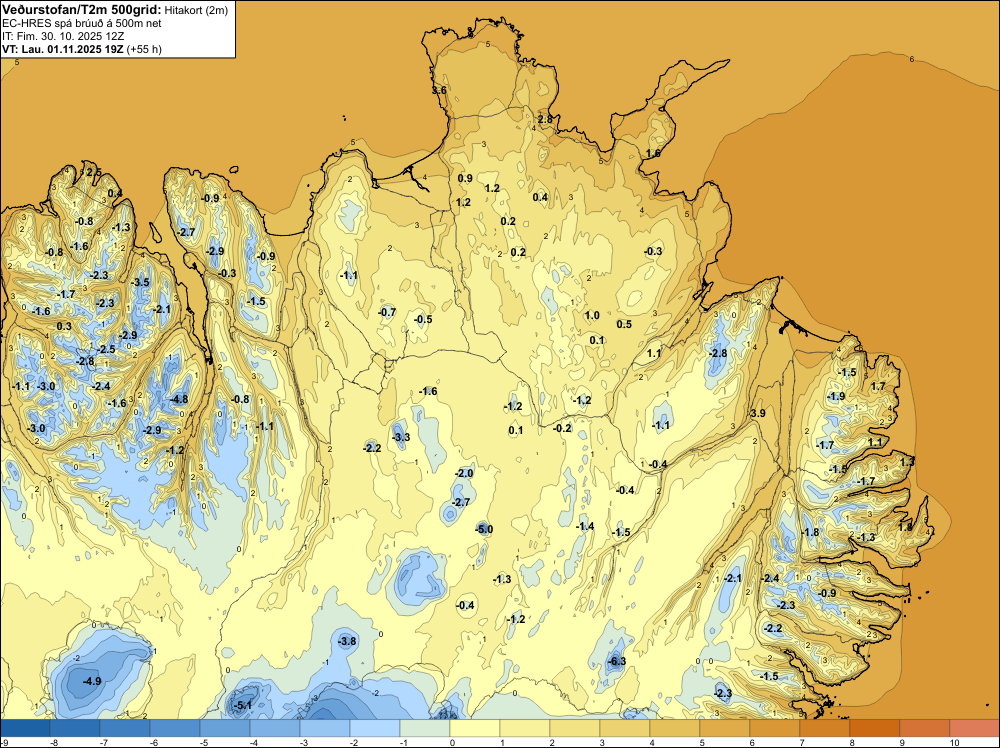Click the positive 2.5 temperature value
Screen dimensions: 1000x748
click(x=94, y=172)
